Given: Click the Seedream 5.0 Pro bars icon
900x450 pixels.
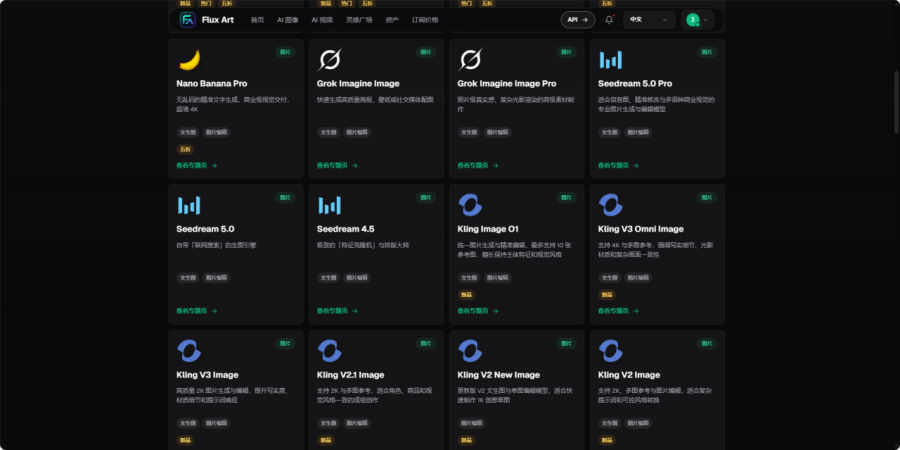Looking at the screenshot, I should [x=611, y=60].
